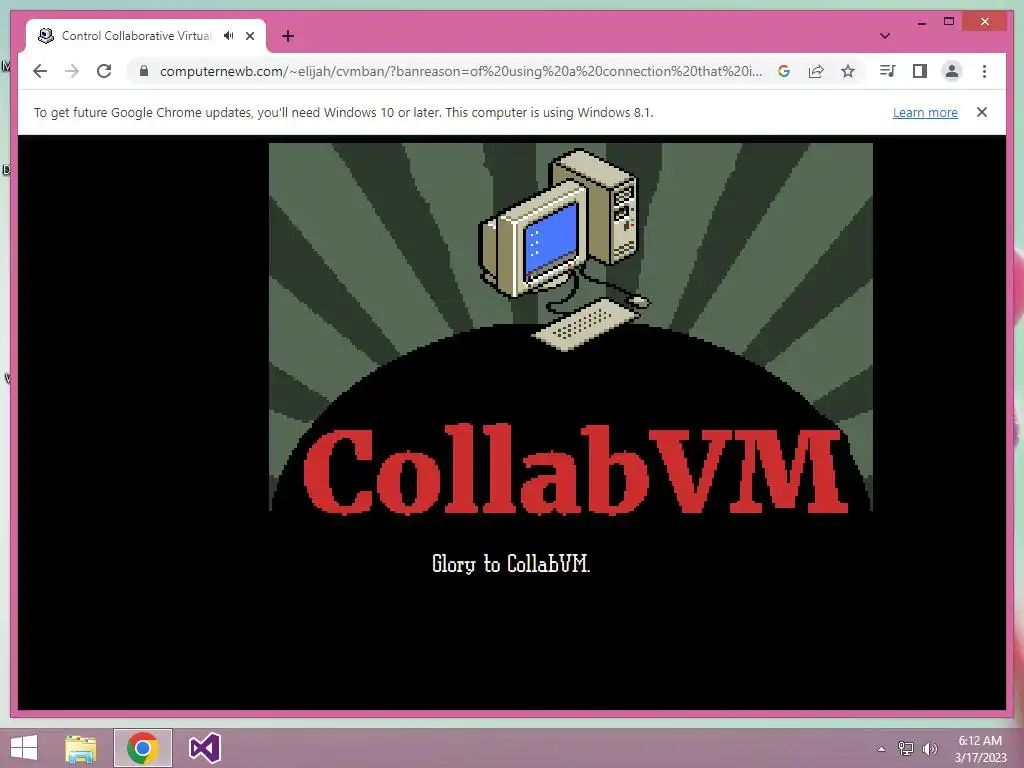The height and width of the screenshot is (768, 1024).
Task: Click the taskbar clock showing 6:12 AM
Action: click(980, 749)
